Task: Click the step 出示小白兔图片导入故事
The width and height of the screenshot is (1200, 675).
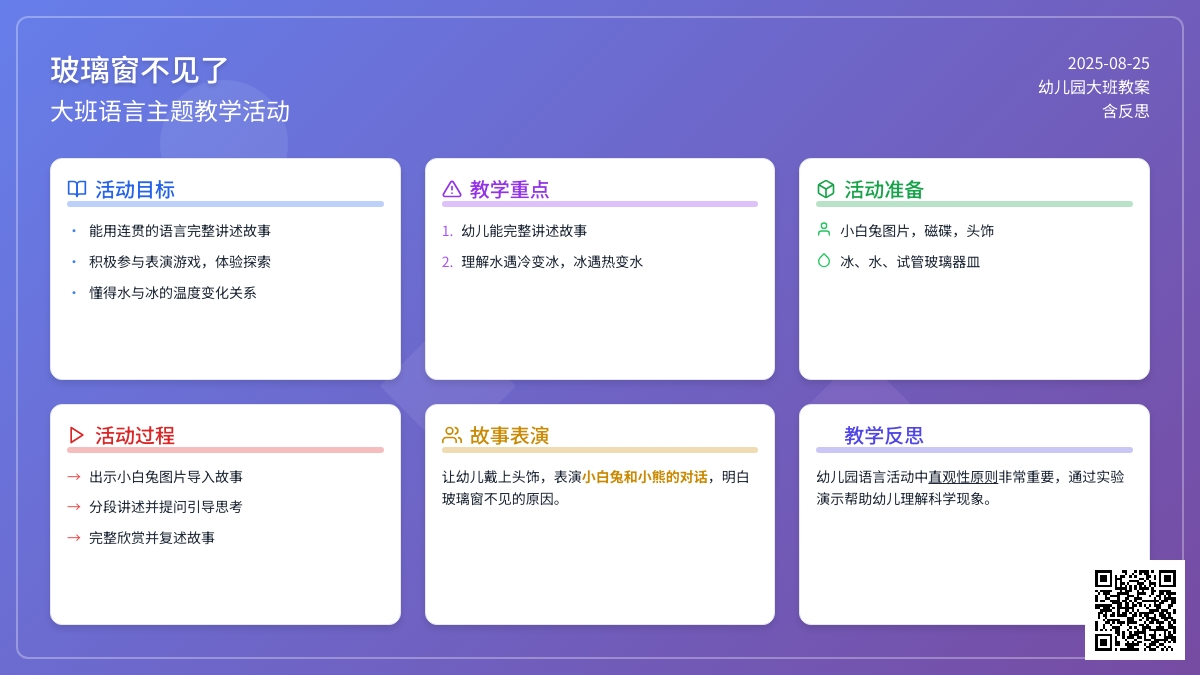Action: [166, 477]
